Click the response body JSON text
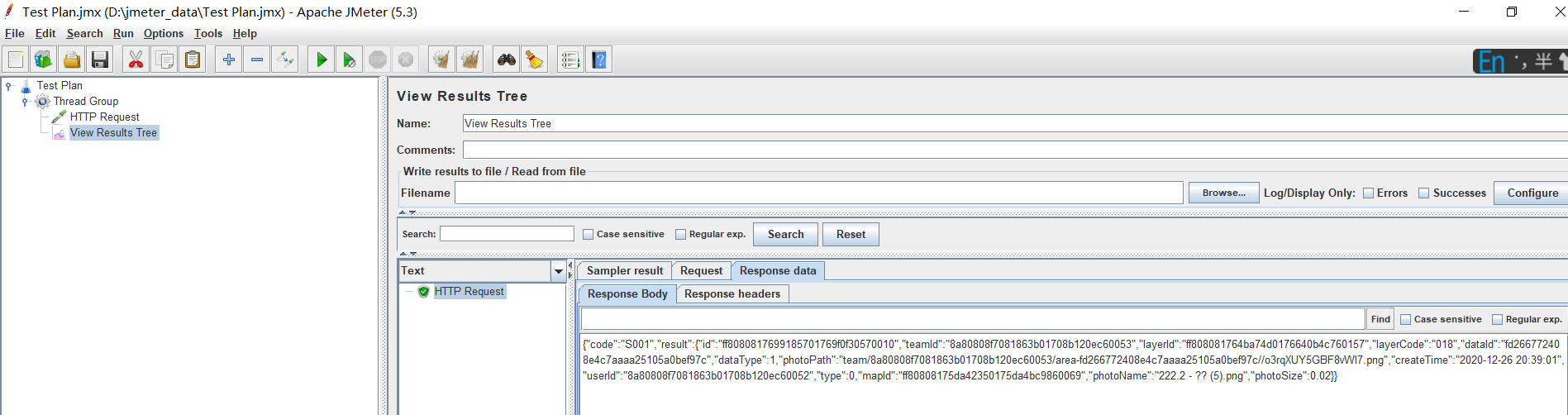The image size is (1568, 415). tap(1073, 360)
